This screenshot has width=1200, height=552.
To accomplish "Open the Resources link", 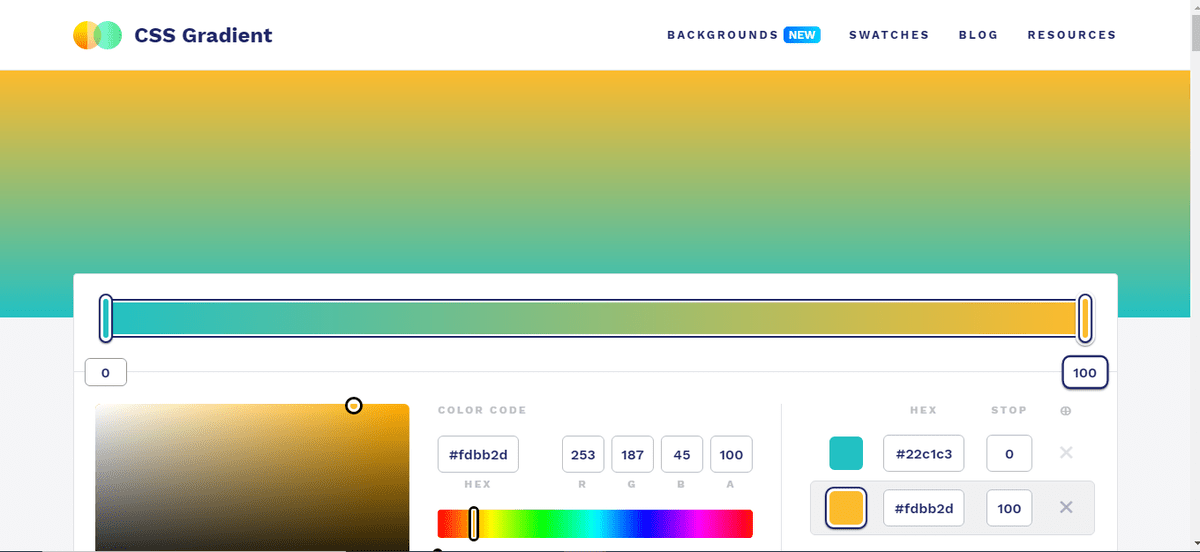I will click(x=1071, y=35).
